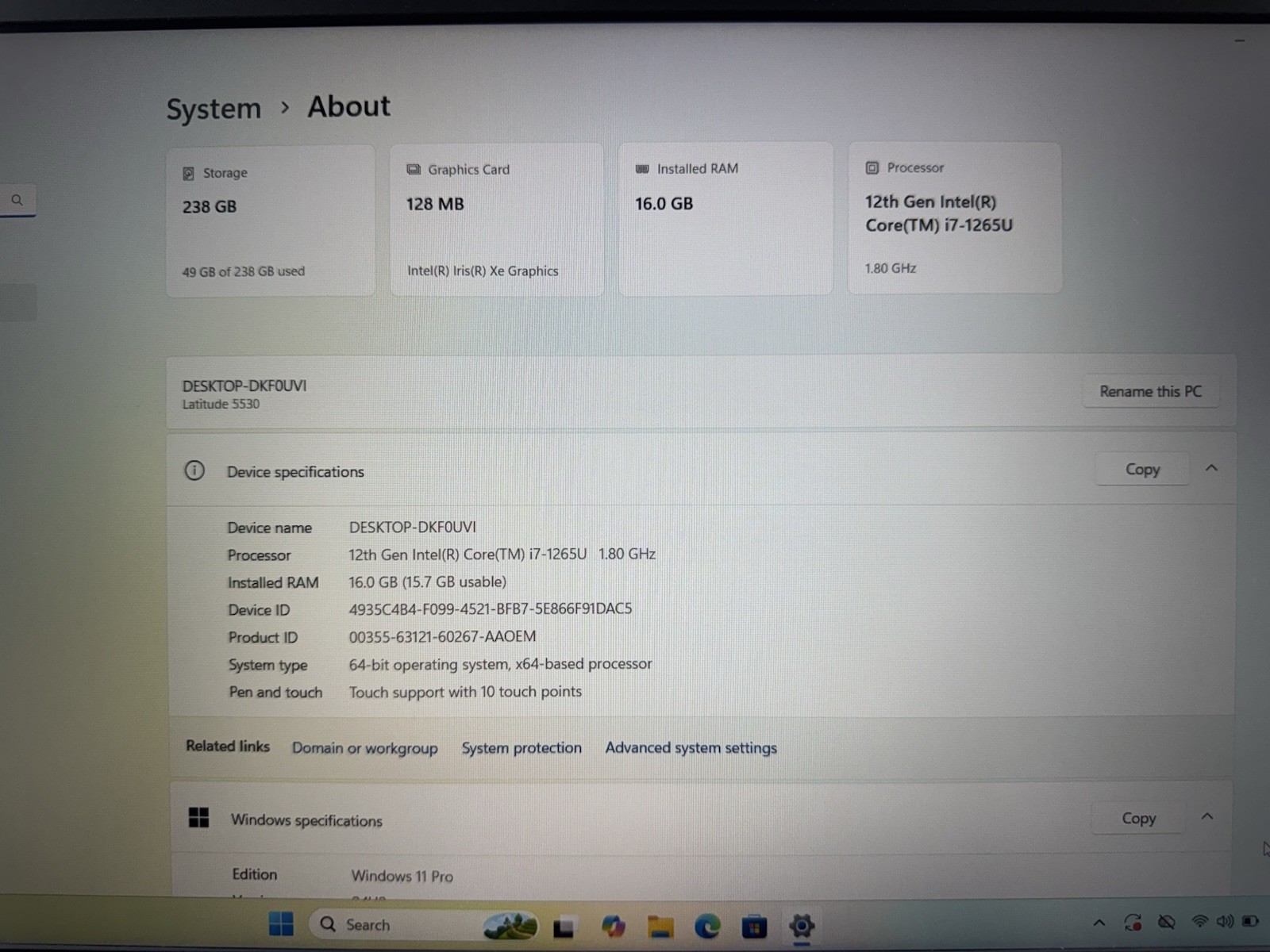Click the search highlight landscape image
Screen dimensions: 1270x952
(x=511, y=925)
